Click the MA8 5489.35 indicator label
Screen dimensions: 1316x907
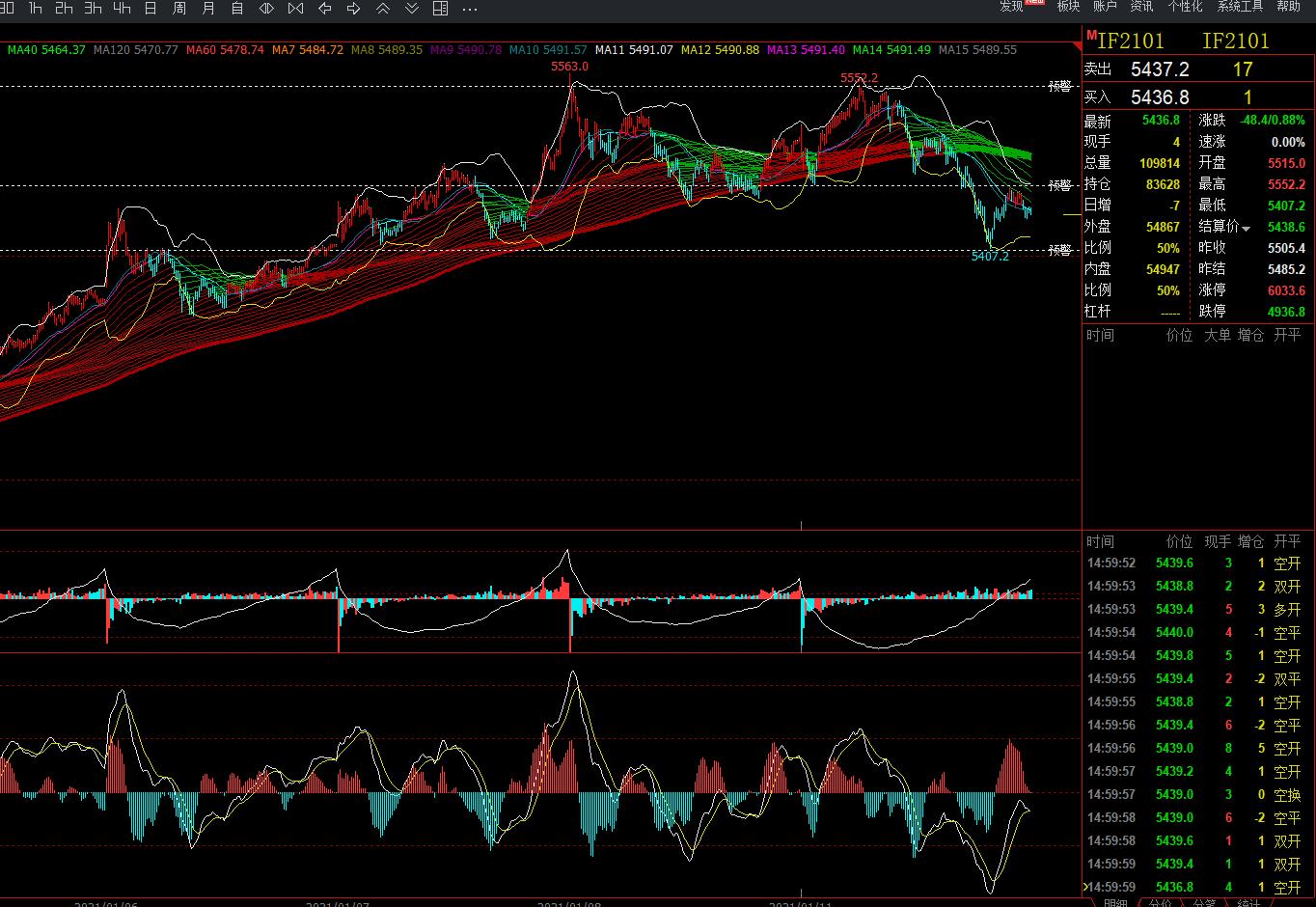coord(387,49)
